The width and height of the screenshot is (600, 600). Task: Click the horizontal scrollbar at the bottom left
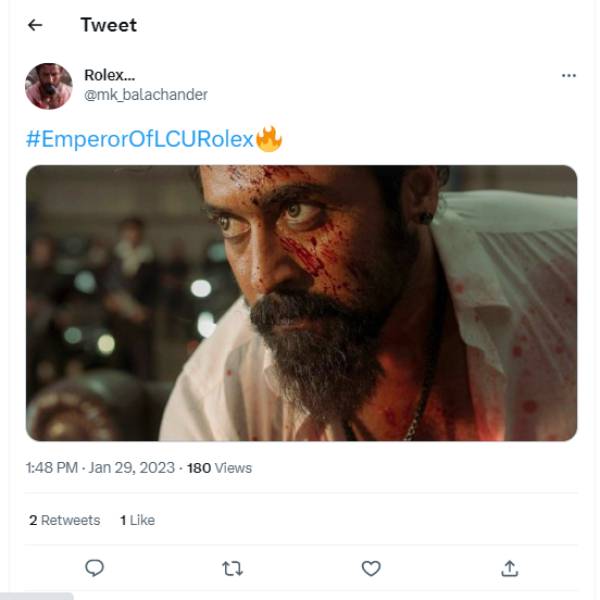(x=37, y=595)
